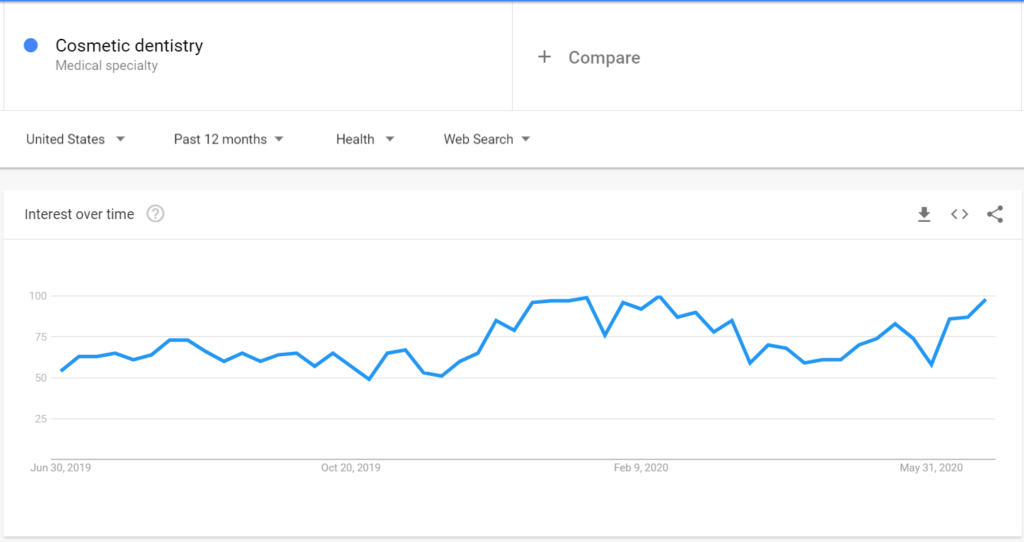1024x542 pixels.
Task: Download the interest over time data
Action: (x=924, y=214)
